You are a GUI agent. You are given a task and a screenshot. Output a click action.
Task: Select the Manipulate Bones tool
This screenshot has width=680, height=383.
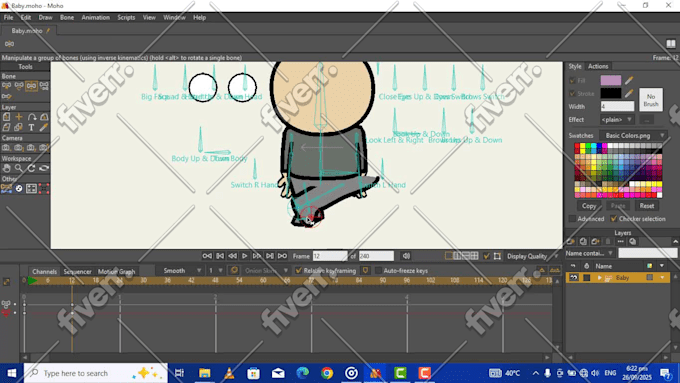pyautogui.click(x=31, y=86)
